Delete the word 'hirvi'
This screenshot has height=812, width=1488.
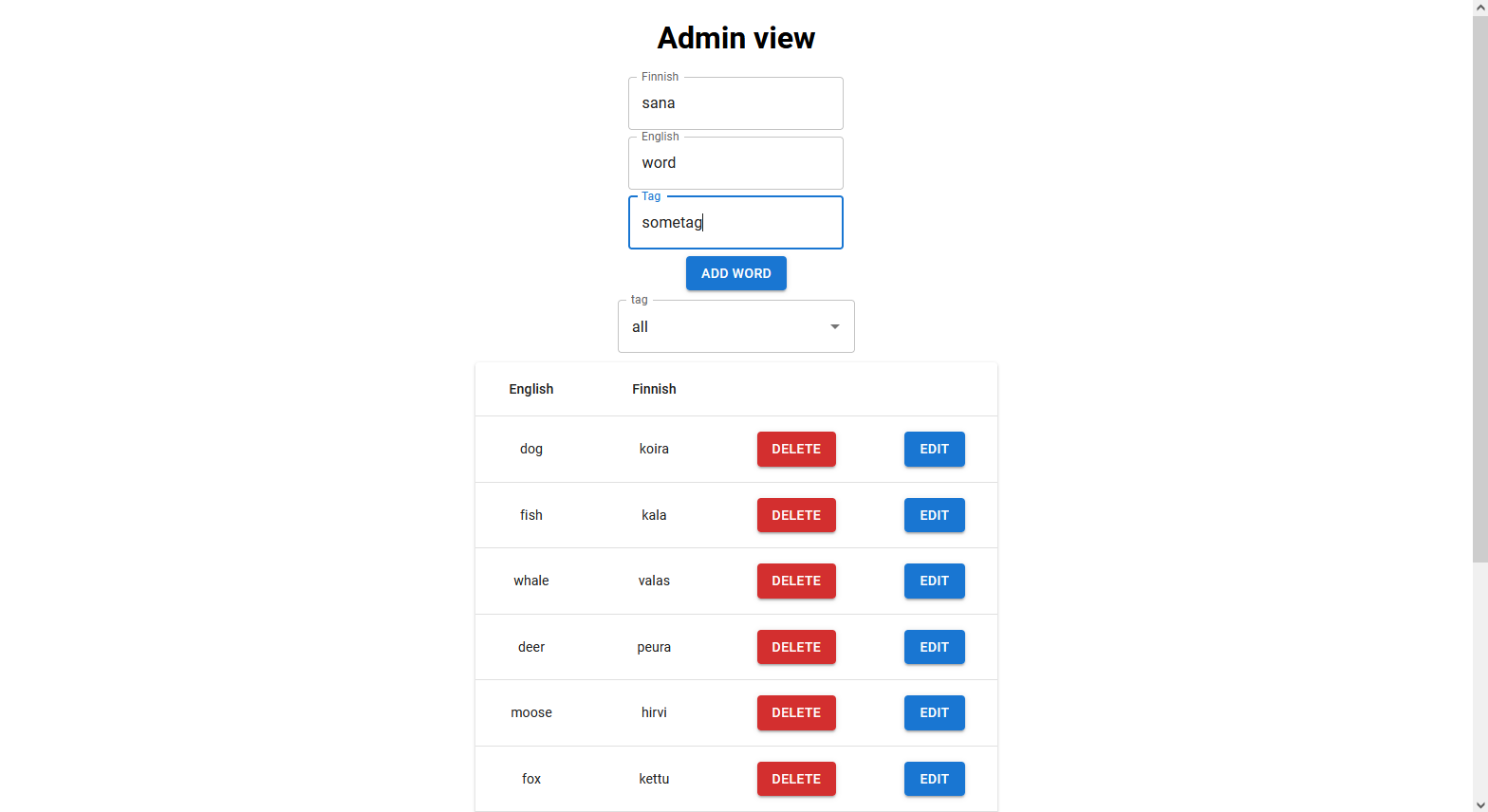tap(795, 712)
